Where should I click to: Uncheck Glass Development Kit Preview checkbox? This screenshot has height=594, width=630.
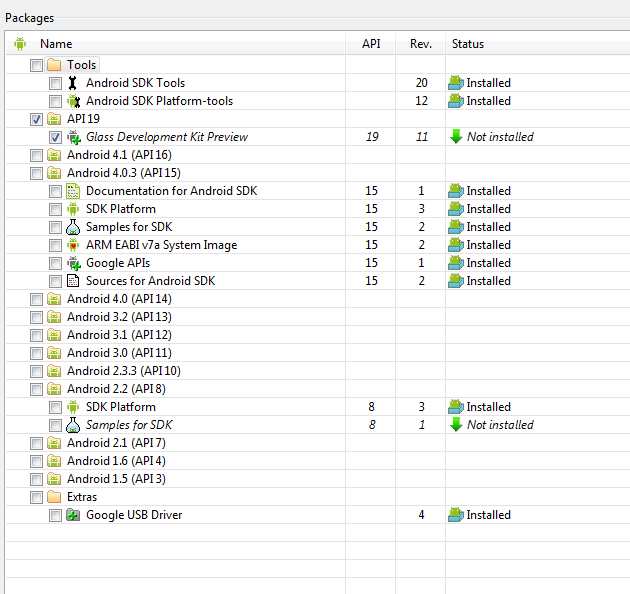[55, 137]
